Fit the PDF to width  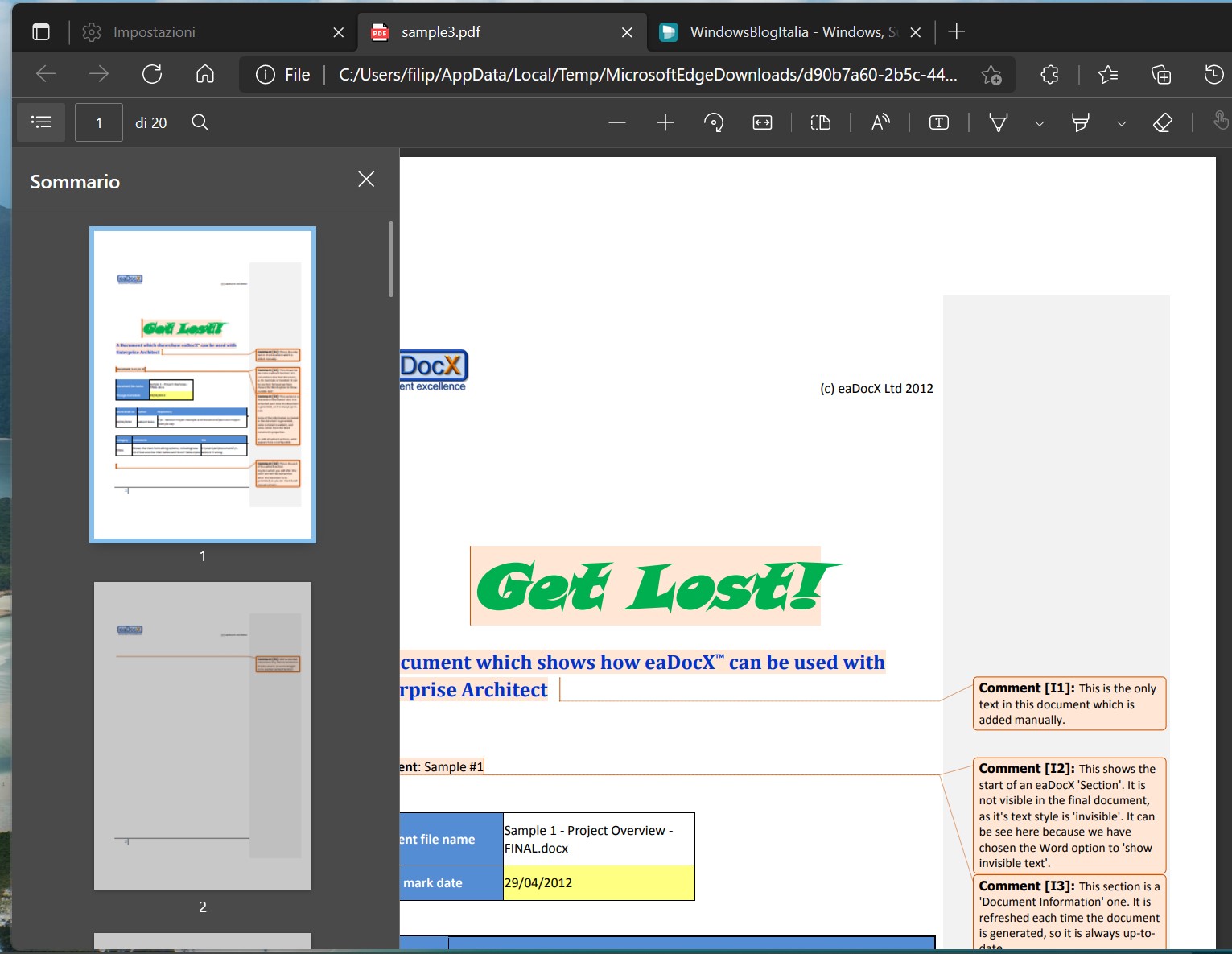click(762, 122)
